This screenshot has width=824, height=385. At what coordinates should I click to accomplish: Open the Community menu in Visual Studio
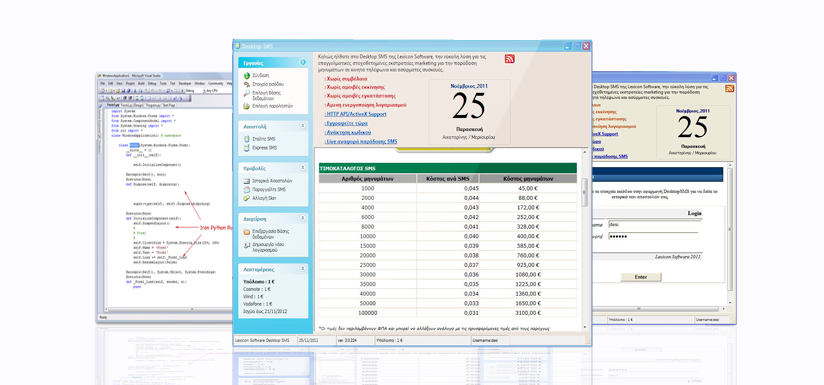tap(215, 84)
